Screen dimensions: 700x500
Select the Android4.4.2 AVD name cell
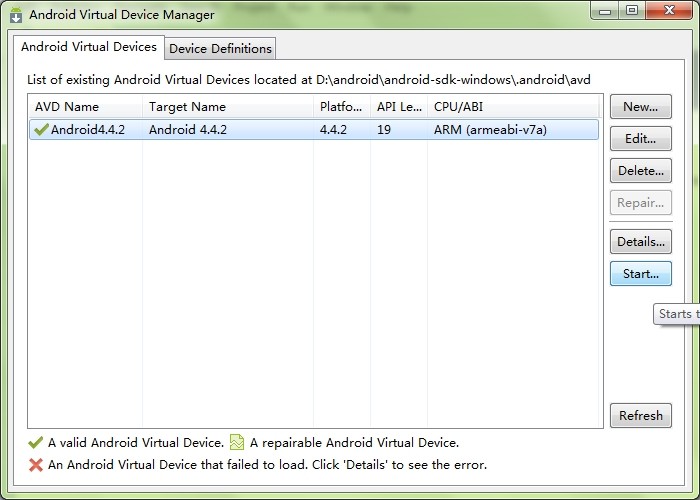point(88,130)
